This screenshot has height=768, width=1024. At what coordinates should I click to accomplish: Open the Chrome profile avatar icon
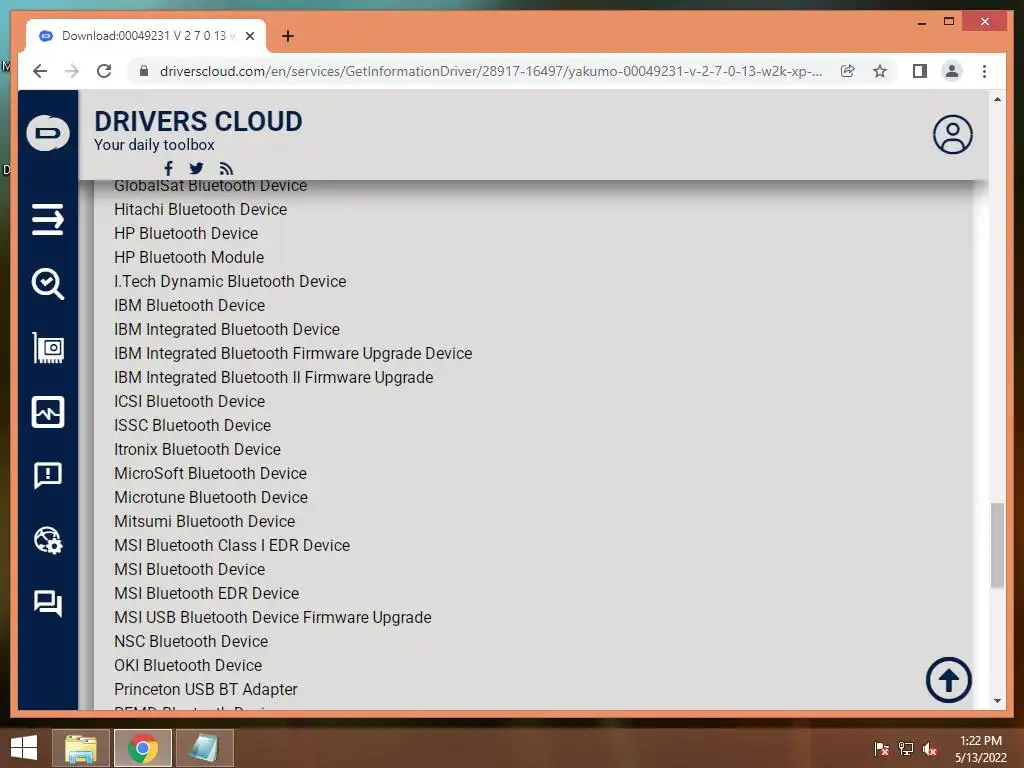tap(952, 71)
